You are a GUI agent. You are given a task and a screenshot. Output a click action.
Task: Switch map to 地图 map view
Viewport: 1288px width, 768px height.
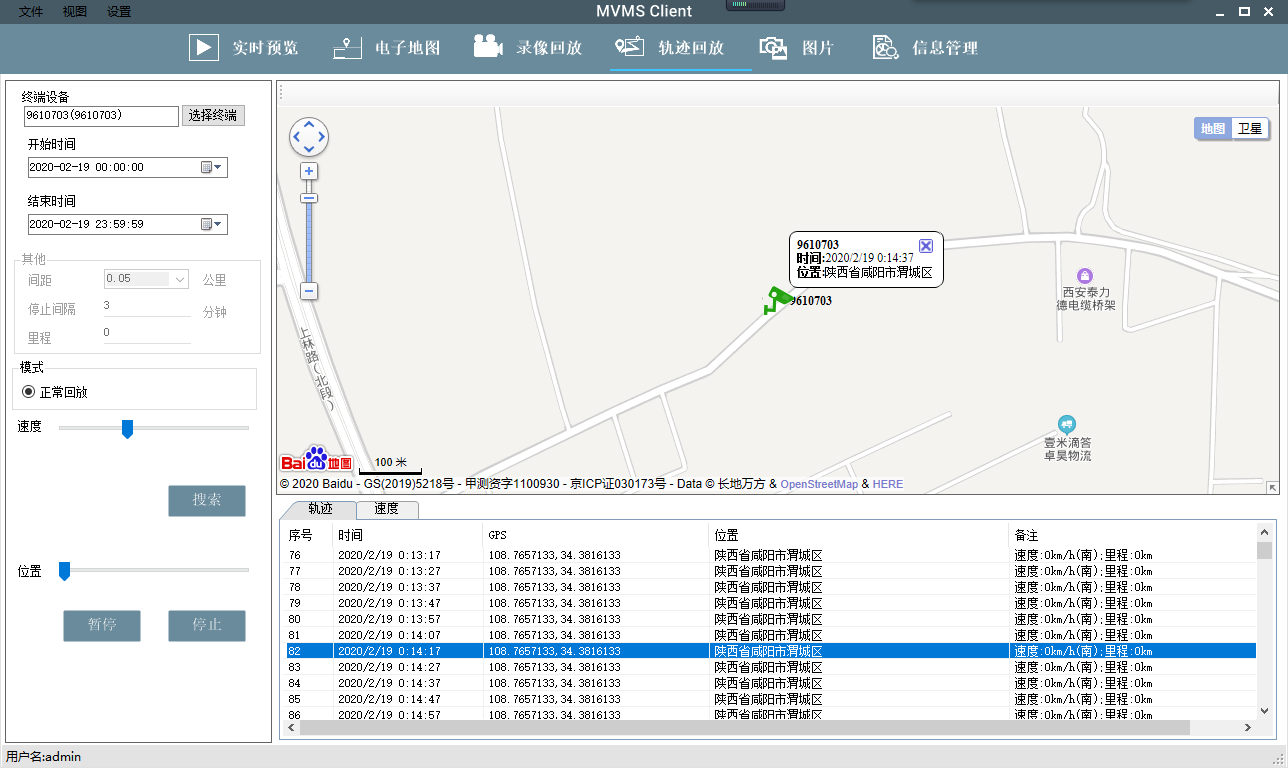coord(1212,129)
